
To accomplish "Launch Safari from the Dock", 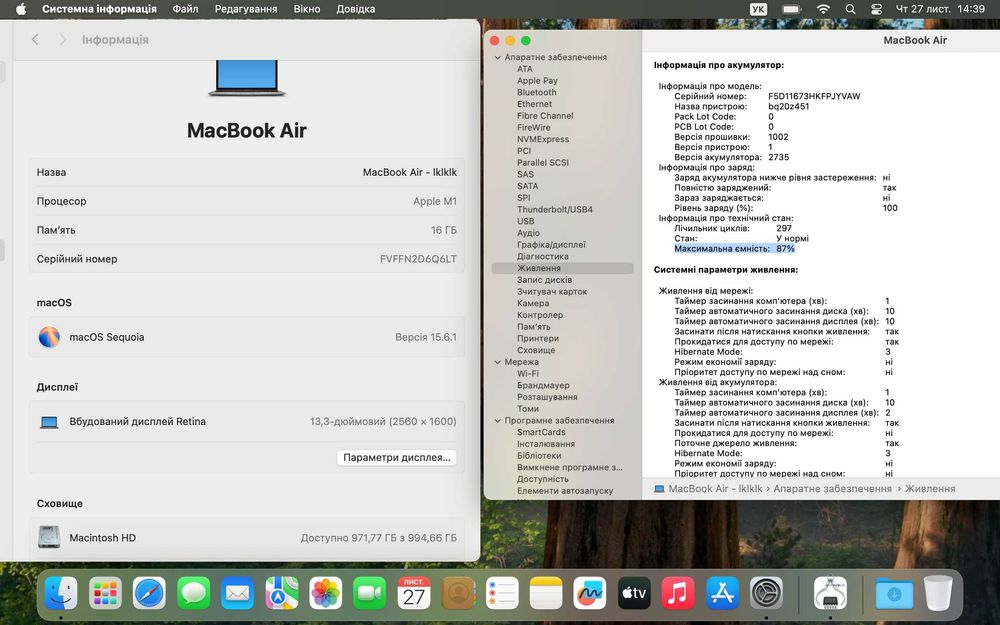I will pyautogui.click(x=149, y=593).
